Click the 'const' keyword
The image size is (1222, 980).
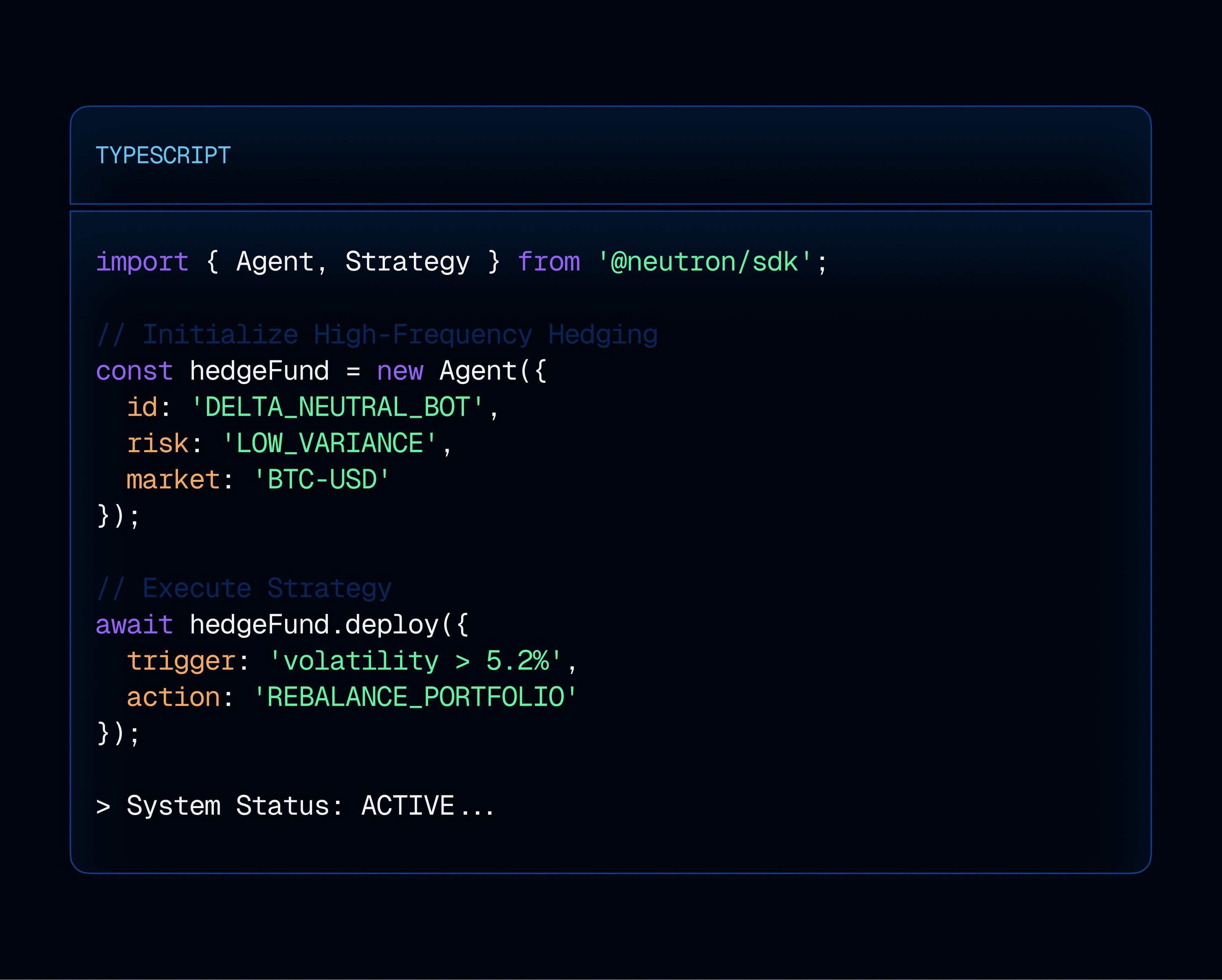pos(134,371)
